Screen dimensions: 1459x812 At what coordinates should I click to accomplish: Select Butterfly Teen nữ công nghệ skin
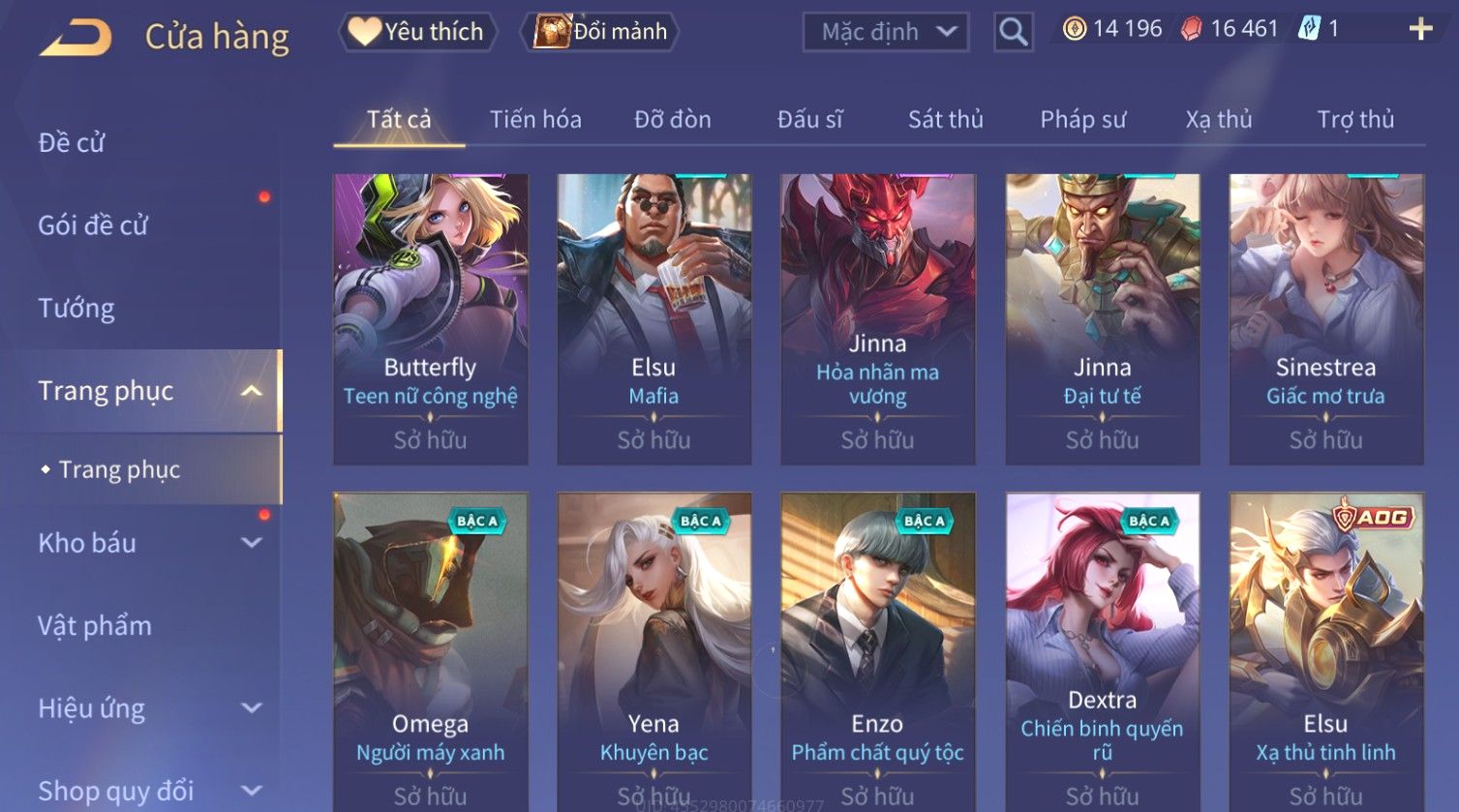tap(431, 319)
